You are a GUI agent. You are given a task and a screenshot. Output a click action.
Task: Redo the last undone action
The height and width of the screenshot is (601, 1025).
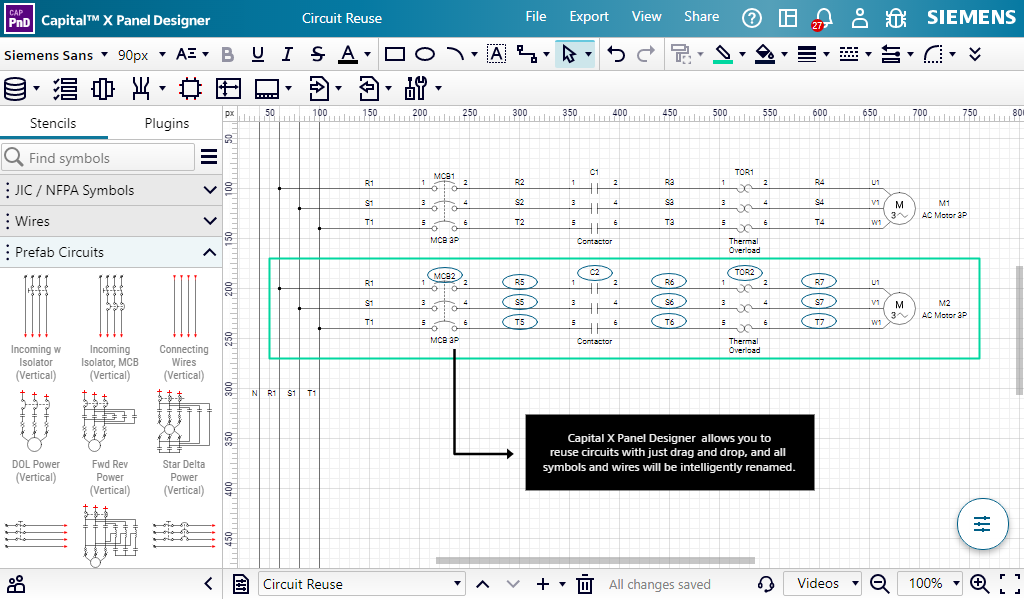646,55
